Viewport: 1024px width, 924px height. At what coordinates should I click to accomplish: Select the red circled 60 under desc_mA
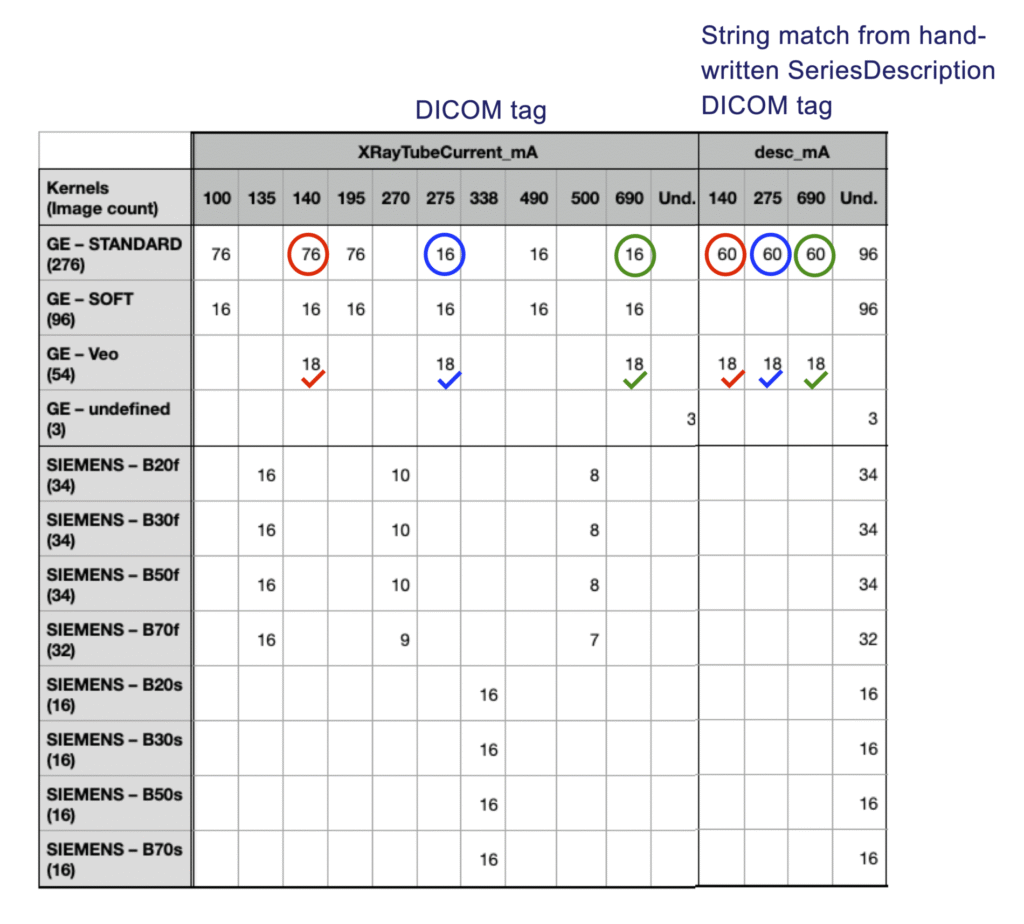point(725,254)
